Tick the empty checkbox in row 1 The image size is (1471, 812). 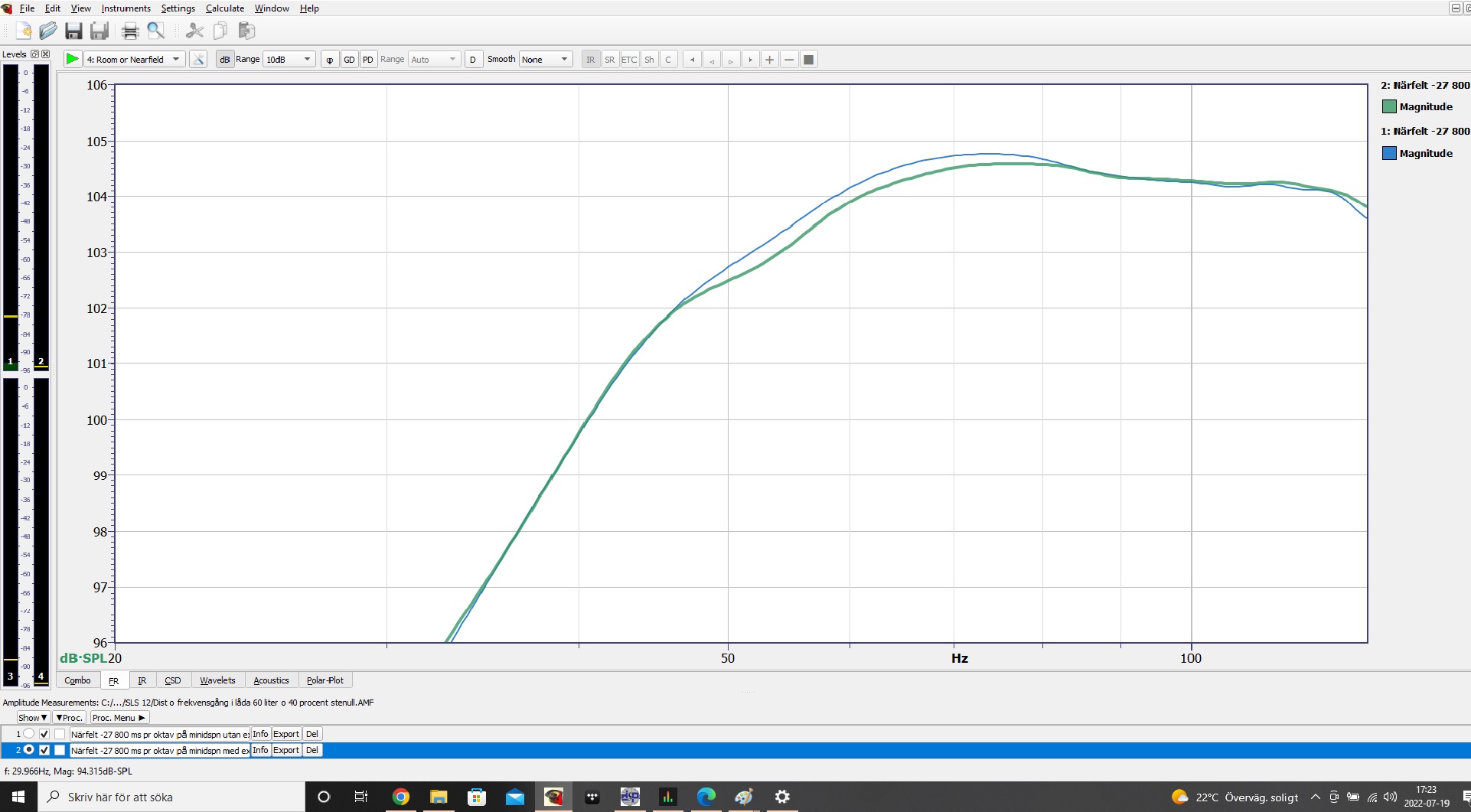click(60, 734)
